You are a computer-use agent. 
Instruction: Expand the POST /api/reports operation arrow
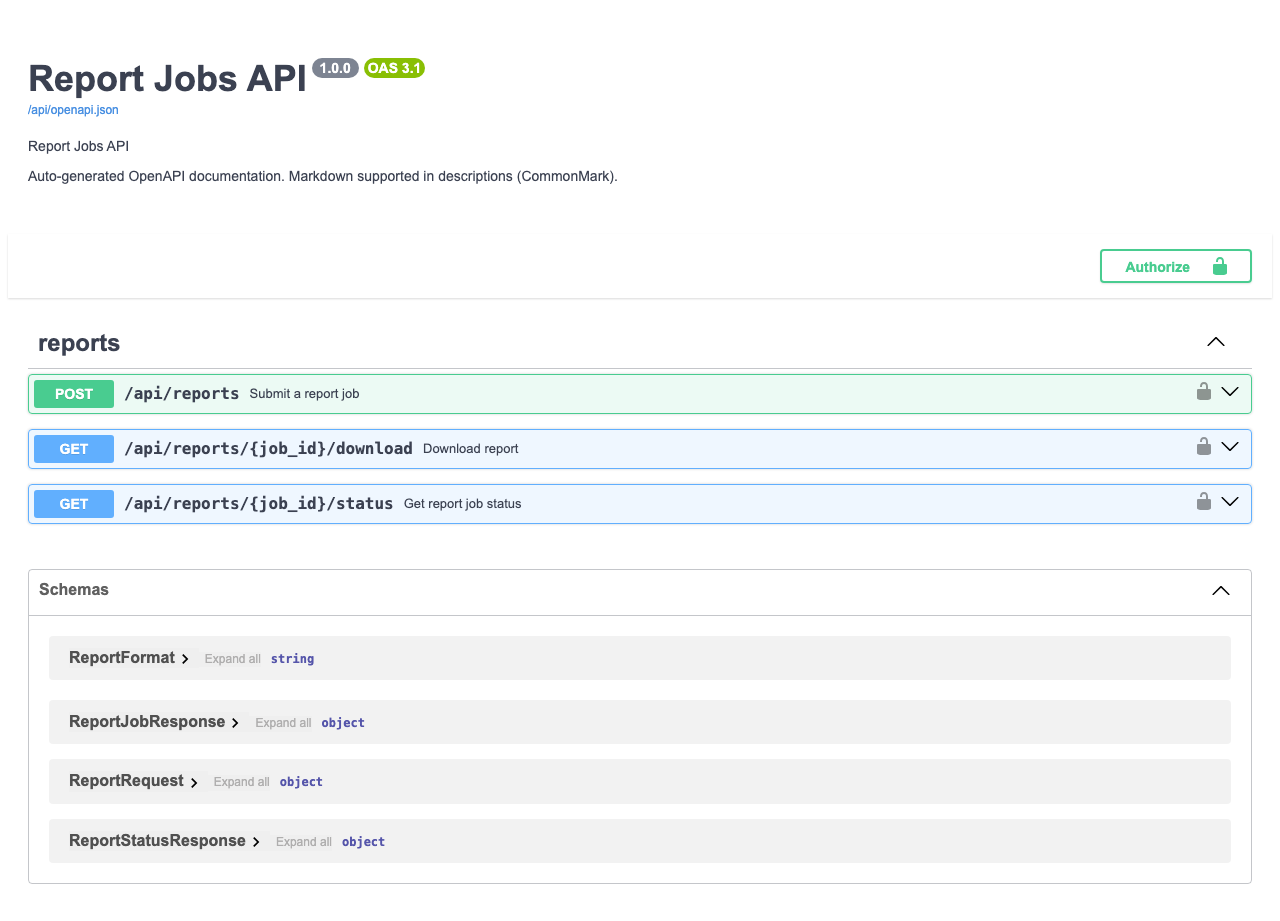point(1230,392)
